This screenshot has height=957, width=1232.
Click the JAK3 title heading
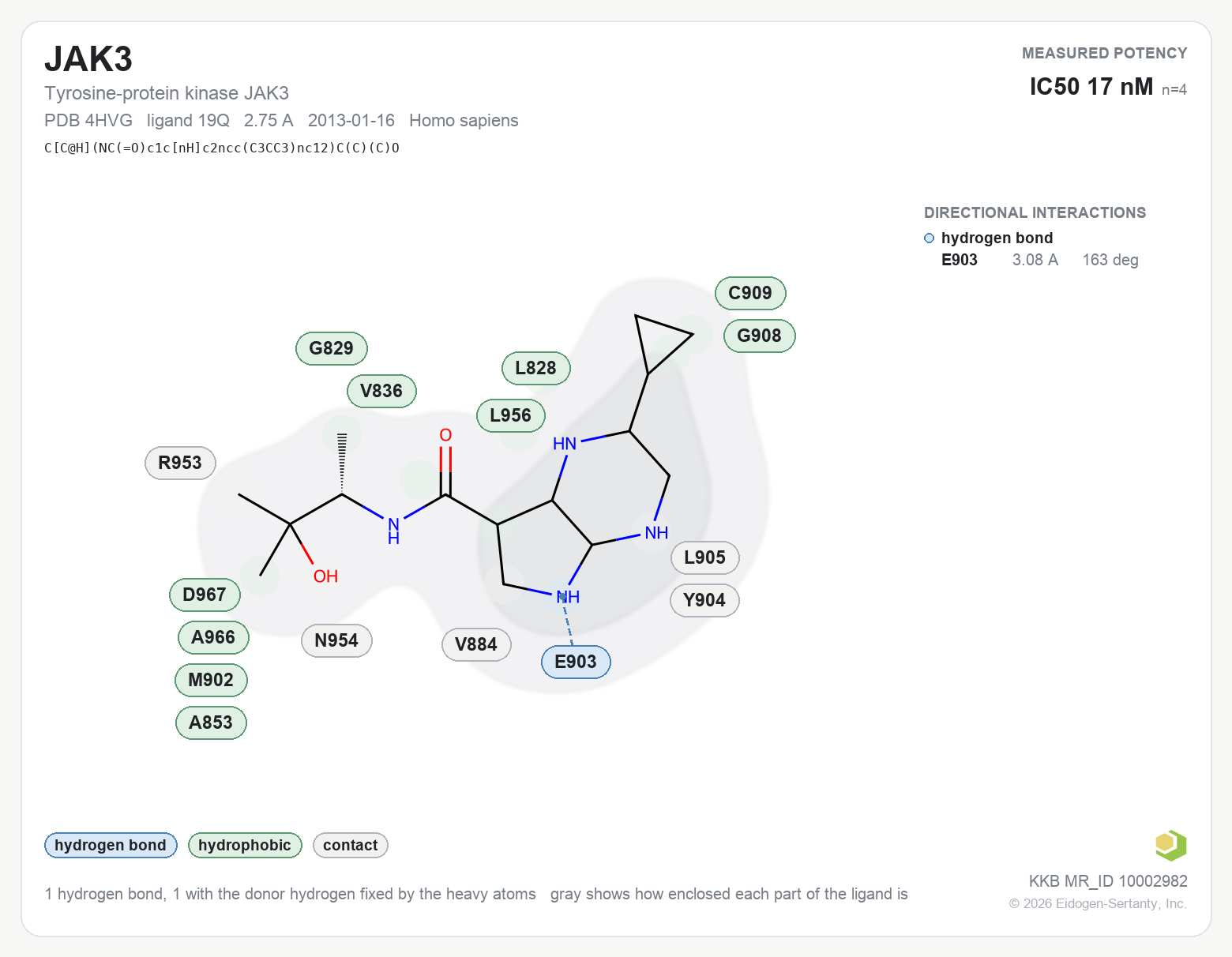coord(88,59)
